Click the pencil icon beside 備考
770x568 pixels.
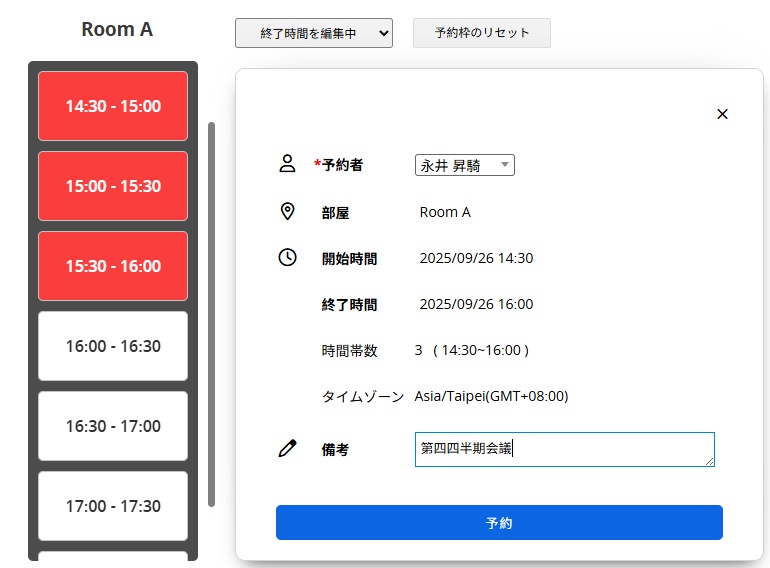pyautogui.click(x=287, y=449)
